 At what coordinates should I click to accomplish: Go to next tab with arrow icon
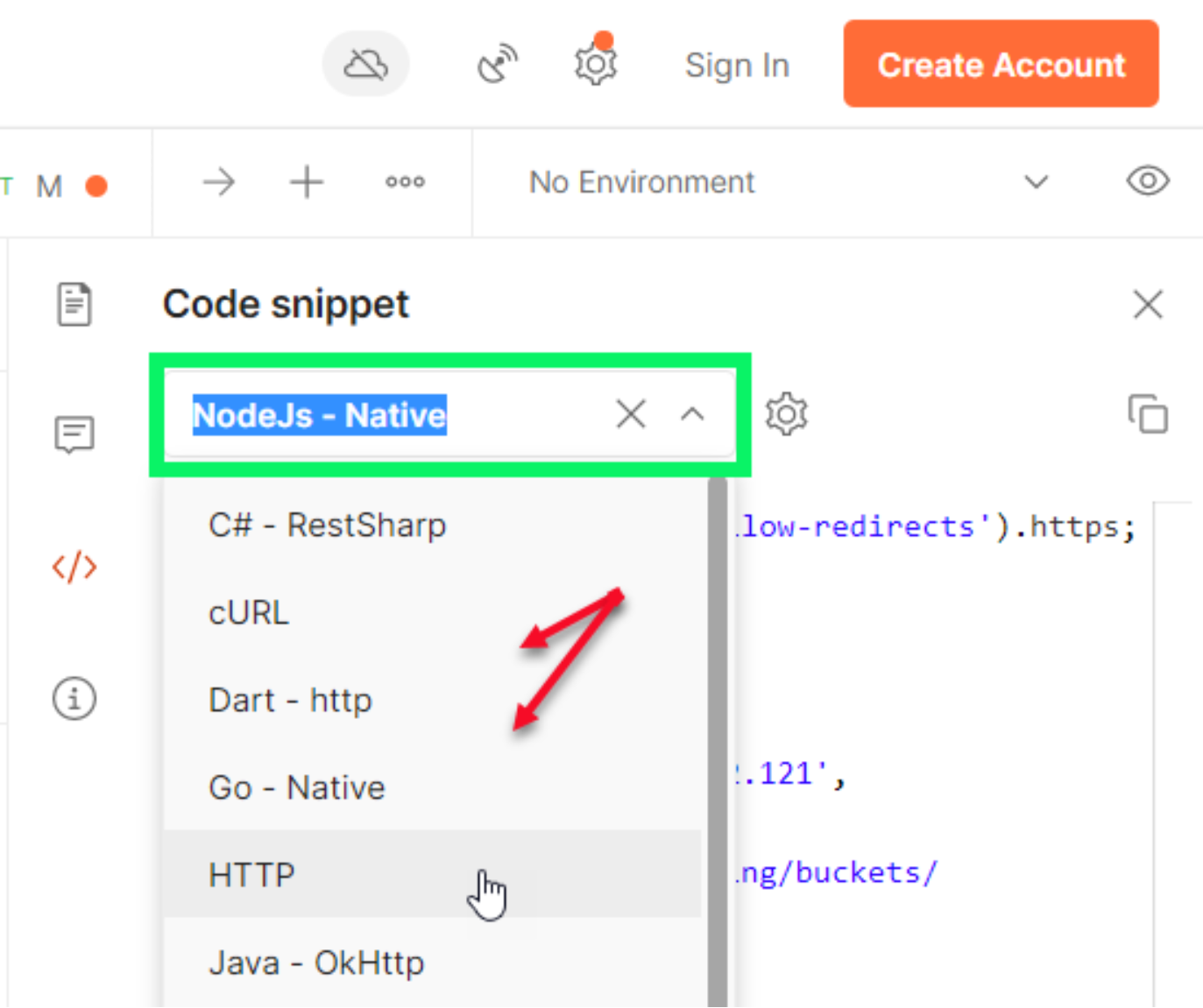pyautogui.click(x=219, y=182)
